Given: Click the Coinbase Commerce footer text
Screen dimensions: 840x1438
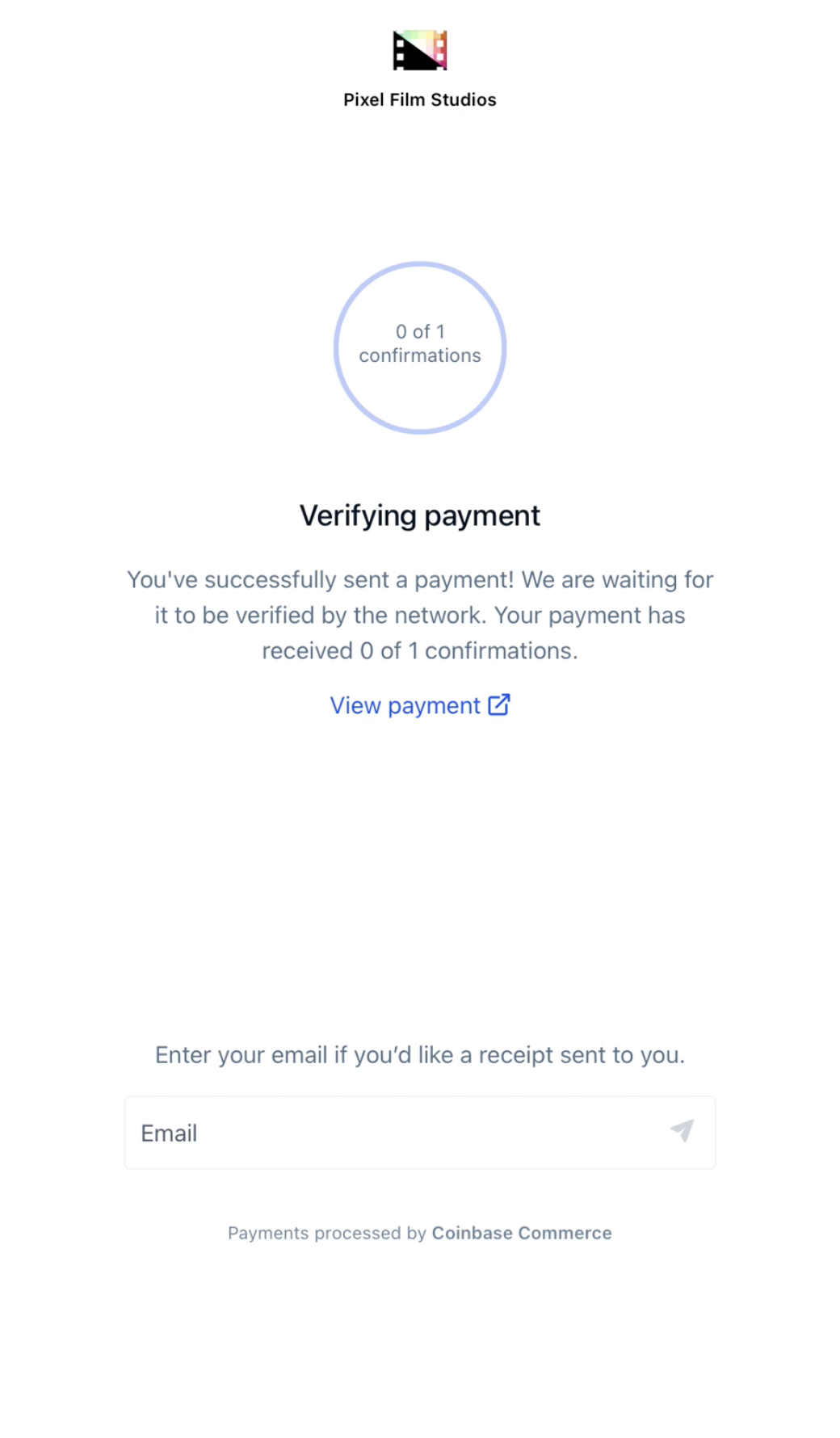Looking at the screenshot, I should point(522,1233).
